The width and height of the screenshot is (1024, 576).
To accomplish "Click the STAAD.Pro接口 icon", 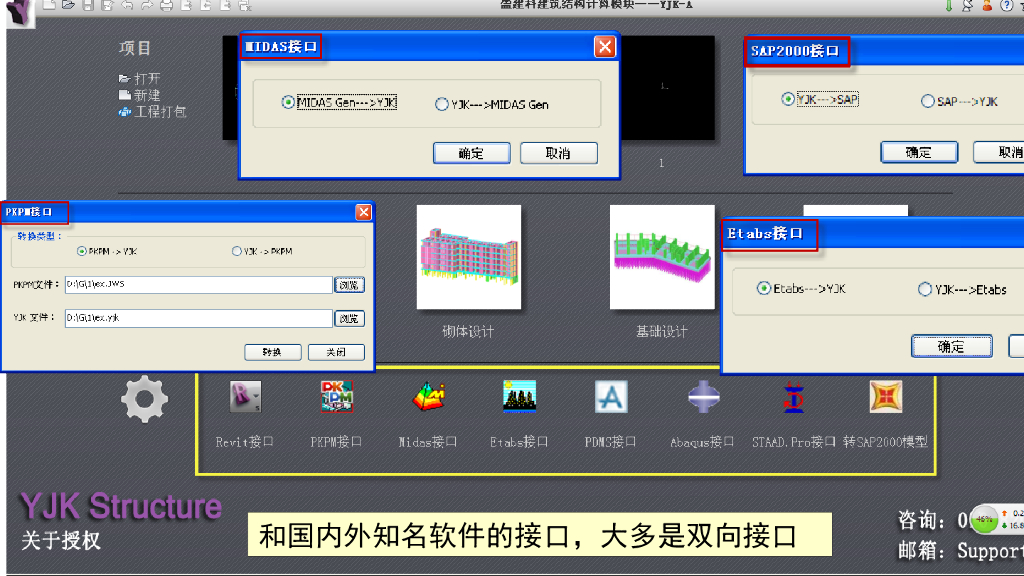I will pyautogui.click(x=793, y=396).
